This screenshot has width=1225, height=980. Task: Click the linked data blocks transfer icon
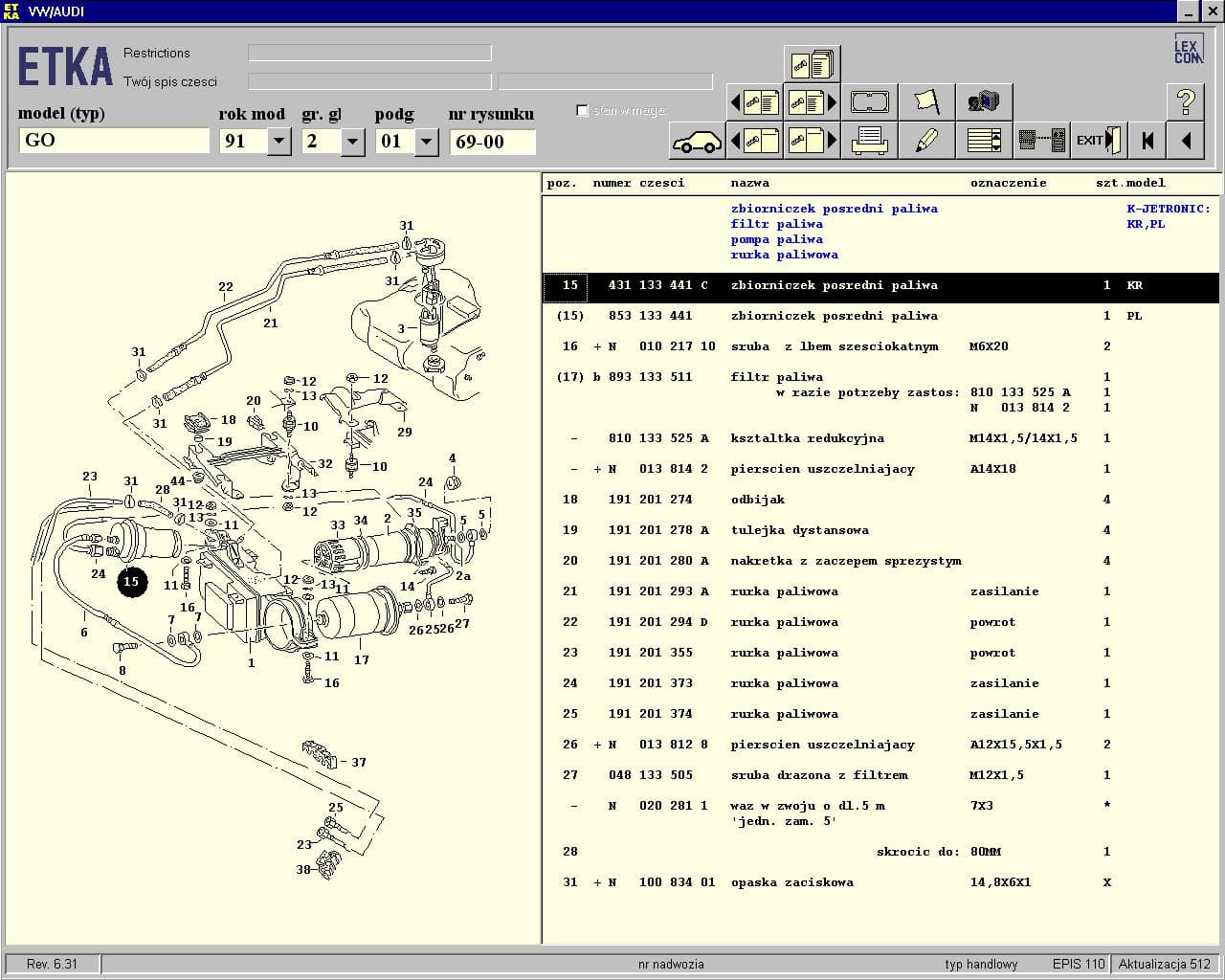[x=1041, y=141]
